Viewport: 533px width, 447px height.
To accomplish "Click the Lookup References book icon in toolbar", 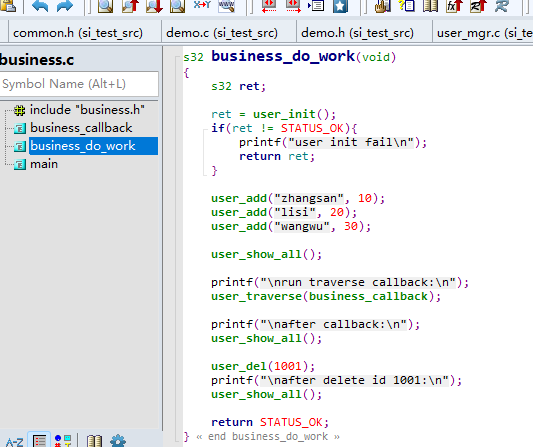I will click(430, 6).
